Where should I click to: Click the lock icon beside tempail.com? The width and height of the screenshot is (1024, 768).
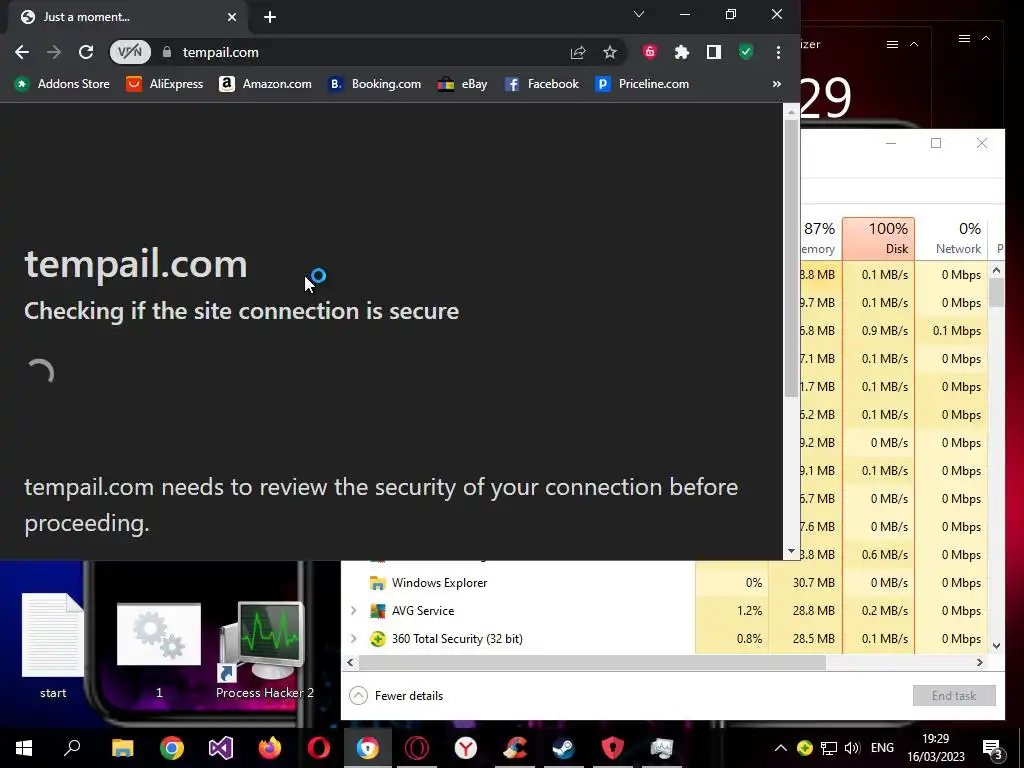coord(167,52)
